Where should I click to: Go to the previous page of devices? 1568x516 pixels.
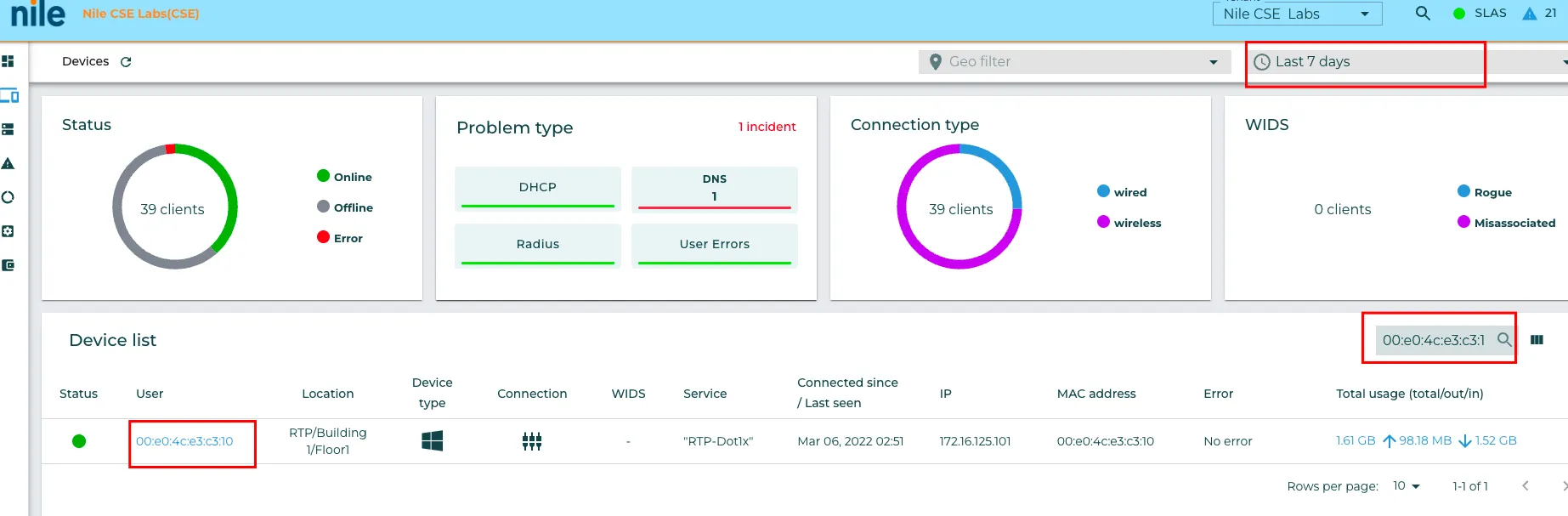[1526, 486]
